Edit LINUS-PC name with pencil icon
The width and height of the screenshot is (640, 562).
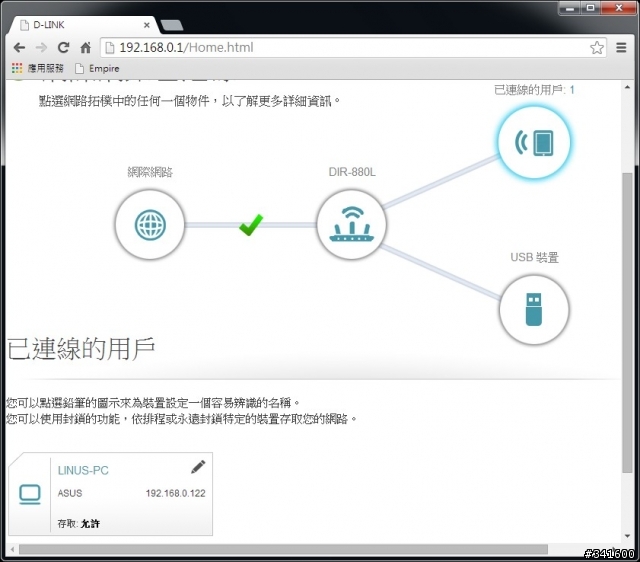point(198,467)
